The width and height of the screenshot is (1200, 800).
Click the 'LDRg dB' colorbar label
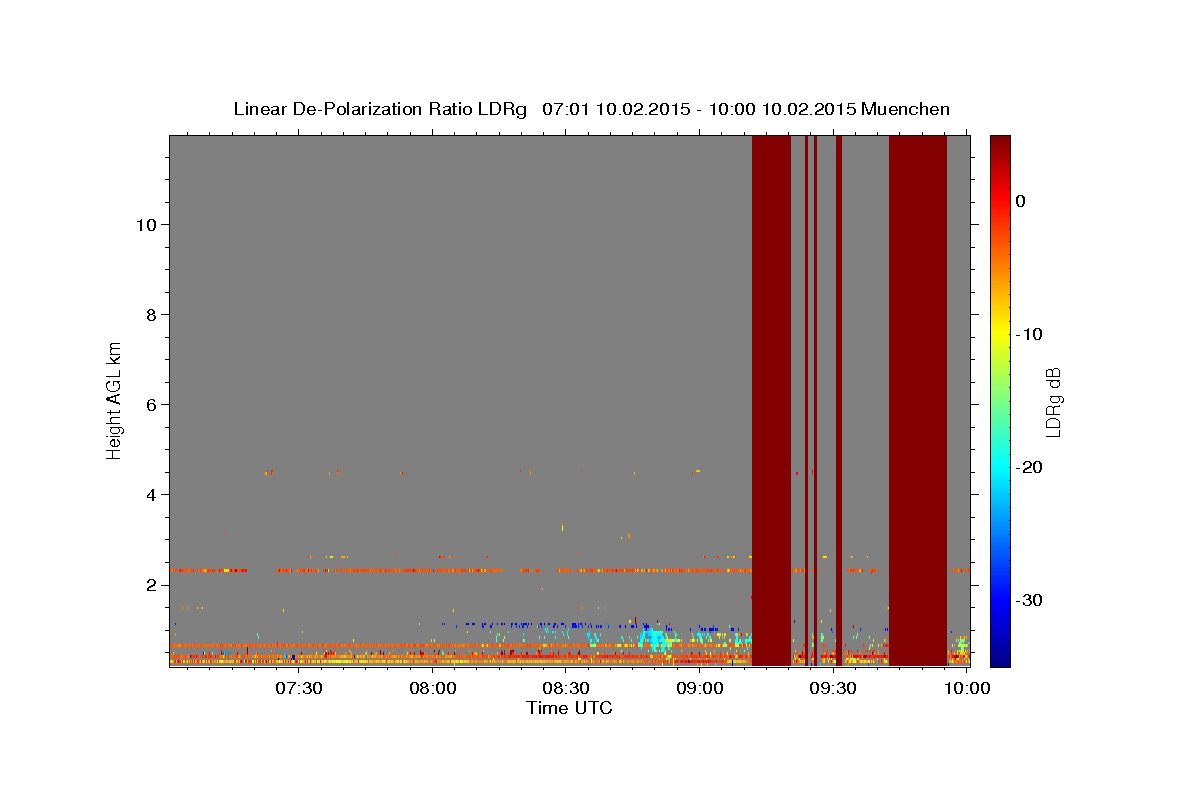click(1052, 401)
